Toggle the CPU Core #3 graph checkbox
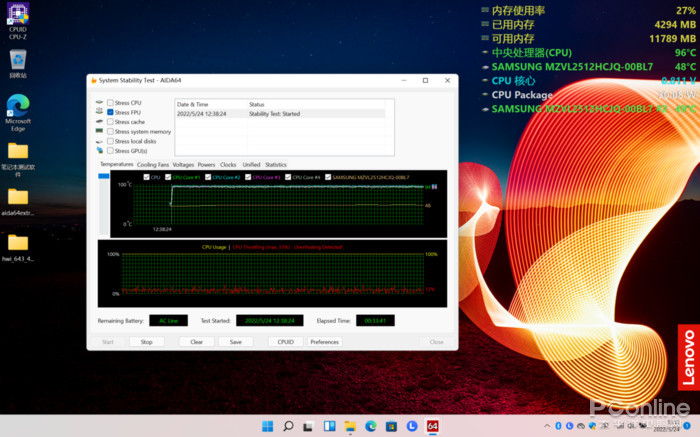The width and height of the screenshot is (700, 437). [x=248, y=177]
